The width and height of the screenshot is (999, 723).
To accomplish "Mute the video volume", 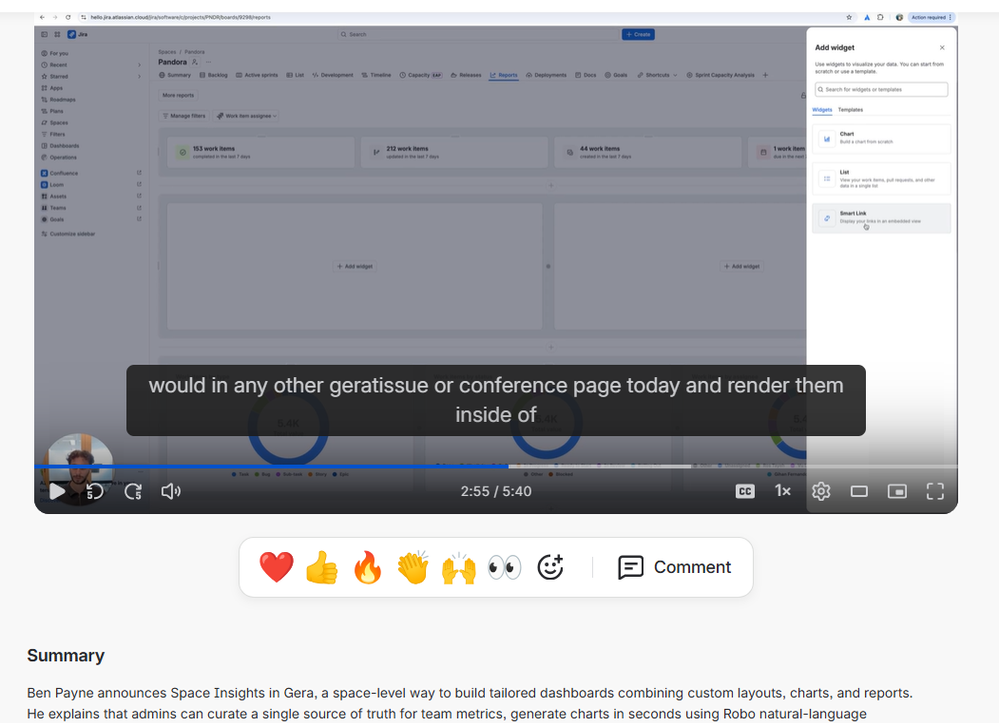I will pyautogui.click(x=171, y=491).
